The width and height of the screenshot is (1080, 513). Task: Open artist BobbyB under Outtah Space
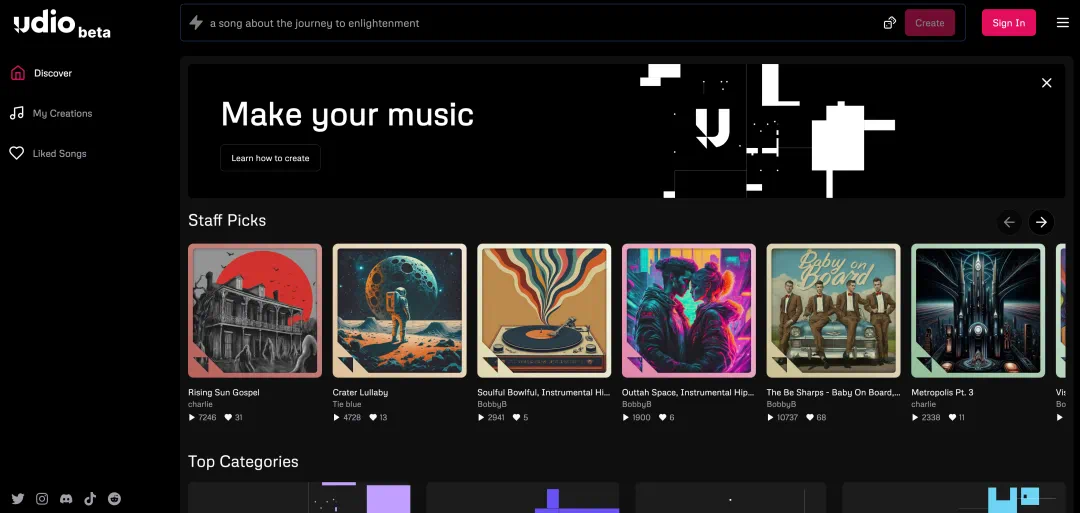(x=636, y=404)
